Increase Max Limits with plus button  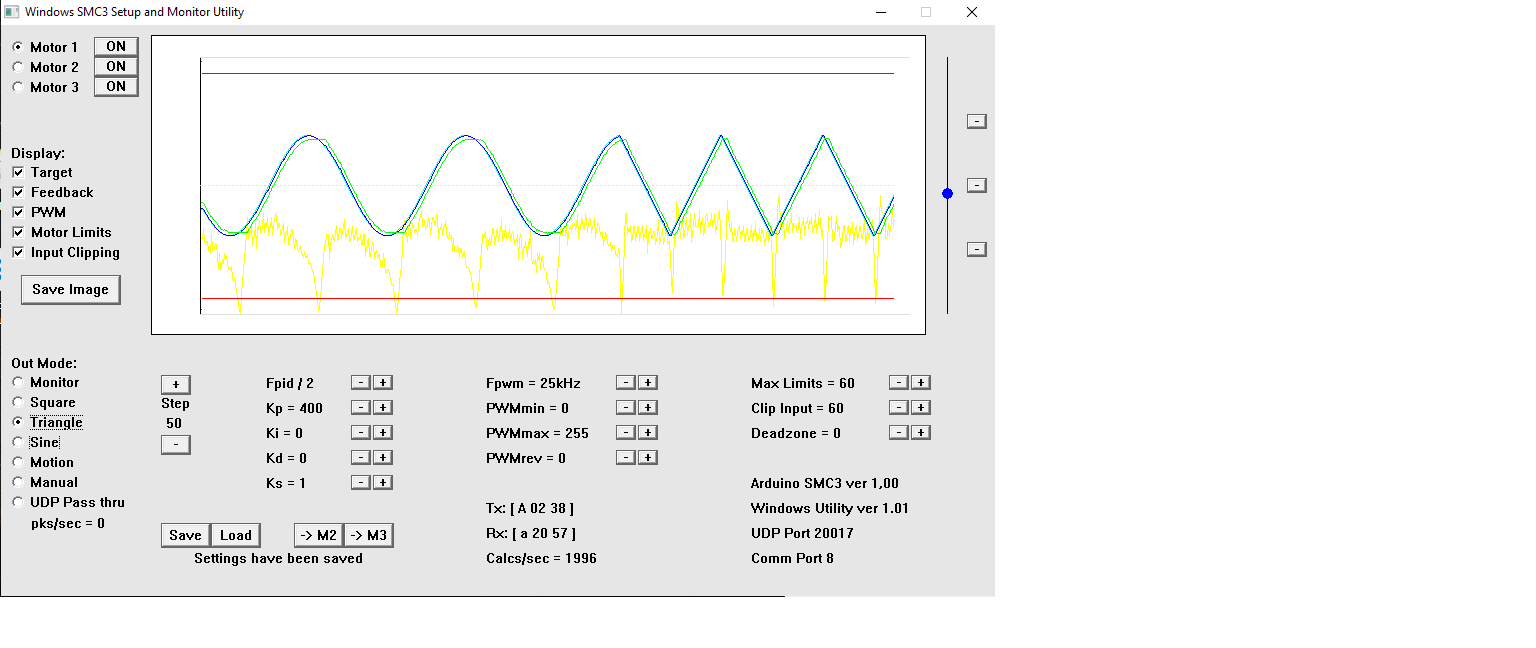(921, 383)
